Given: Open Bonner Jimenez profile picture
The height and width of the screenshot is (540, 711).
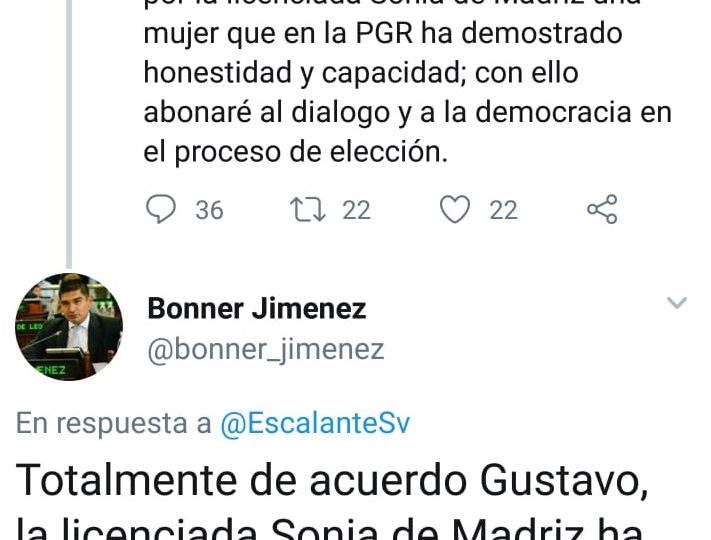Looking at the screenshot, I should pyautogui.click(x=69, y=327).
